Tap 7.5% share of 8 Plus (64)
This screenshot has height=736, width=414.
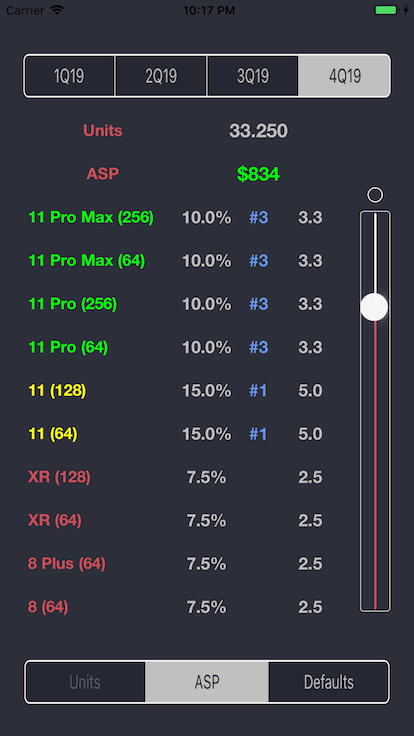coord(207,564)
